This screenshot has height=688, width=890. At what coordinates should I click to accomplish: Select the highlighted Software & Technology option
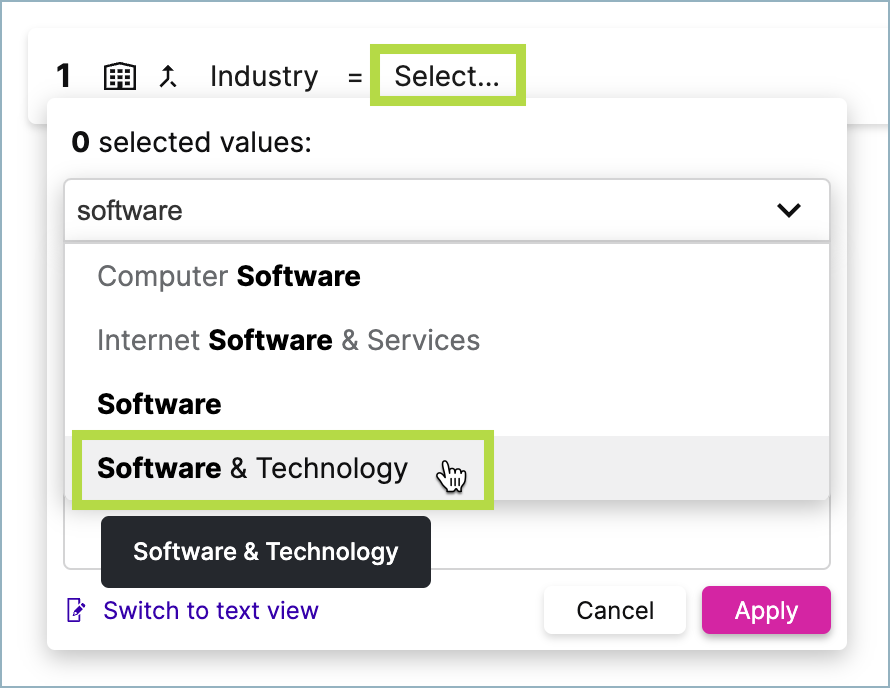(252, 468)
